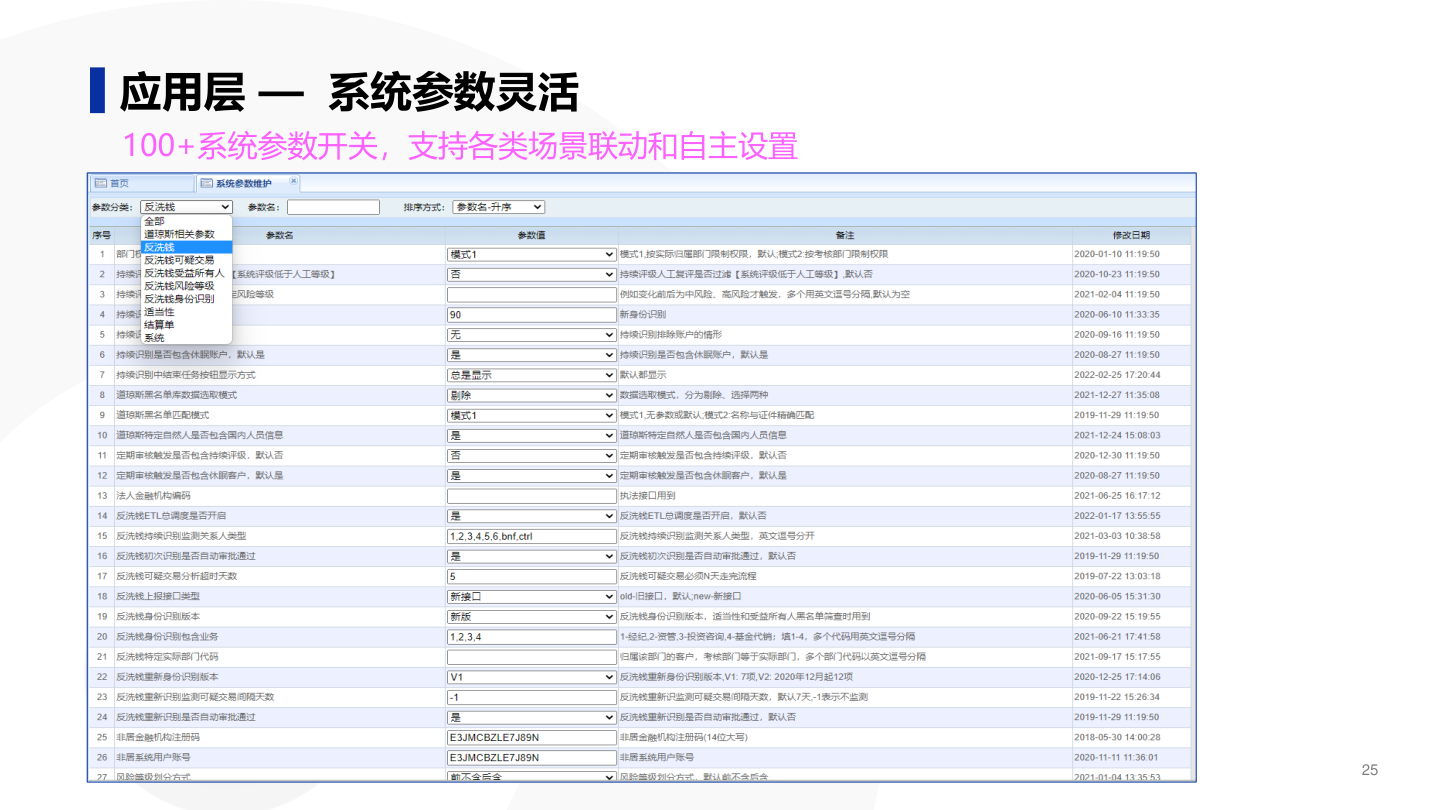The image size is (1440, 810).
Task: Open the V1 dropdown in row 22
Action: pyautogui.click(x=531, y=677)
